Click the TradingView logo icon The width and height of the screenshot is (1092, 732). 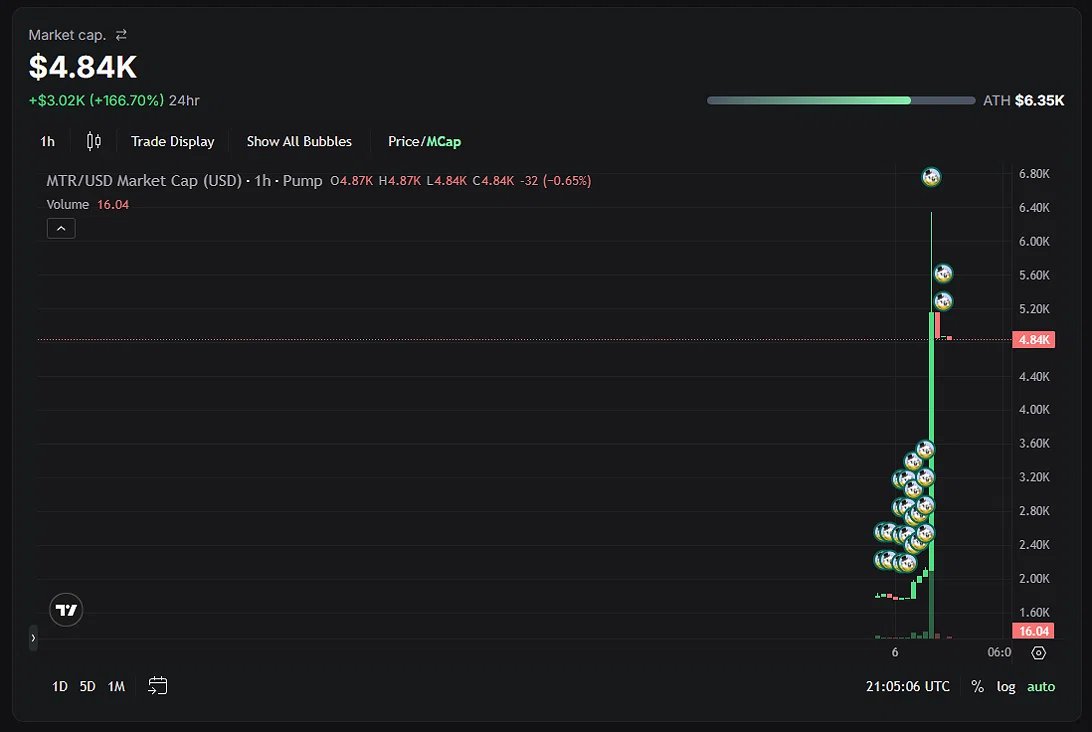66,610
